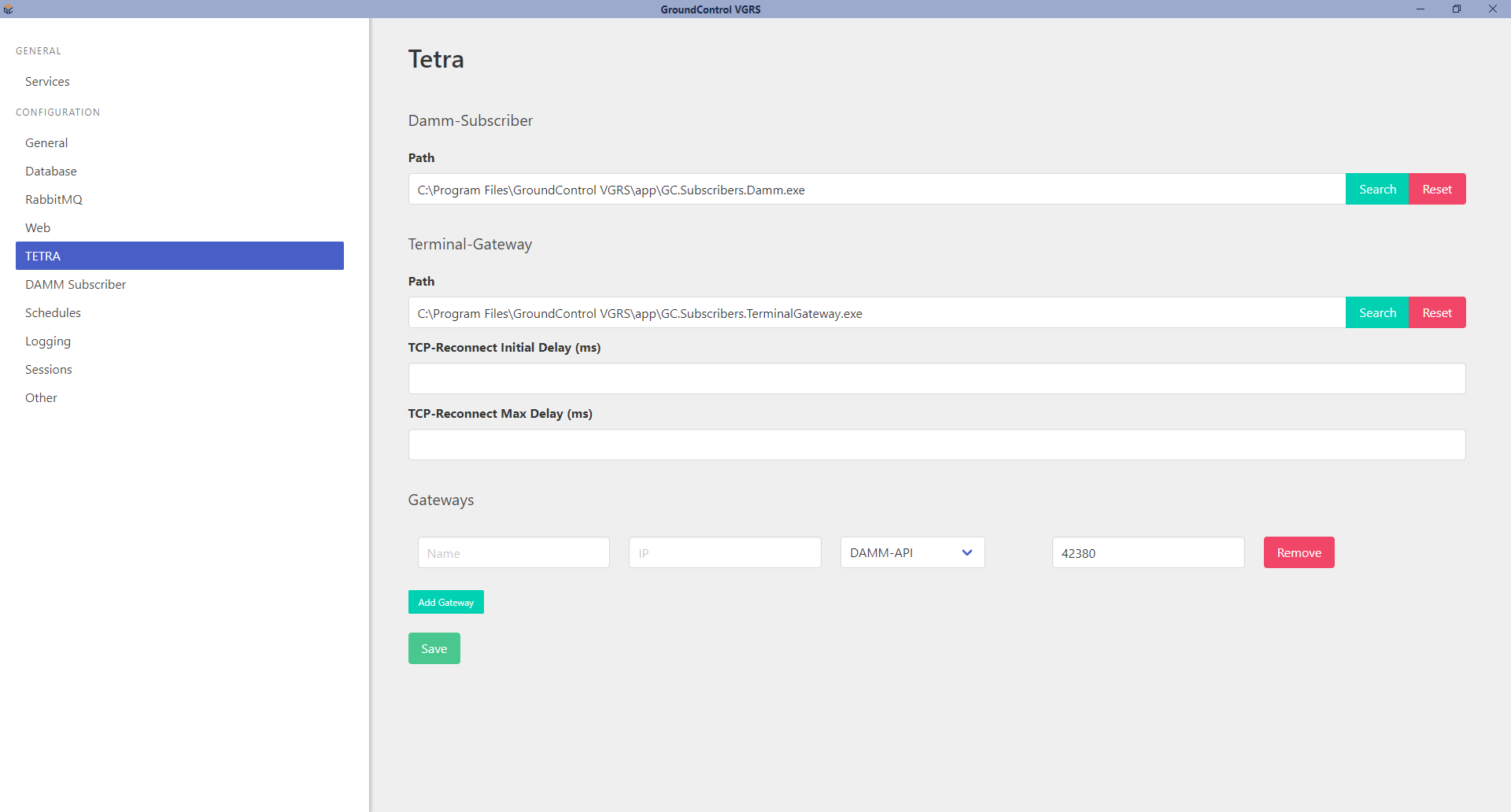Viewport: 1511px width, 812px height.
Task: Search for Damm-Subscriber executable path
Action: [x=1376, y=190]
